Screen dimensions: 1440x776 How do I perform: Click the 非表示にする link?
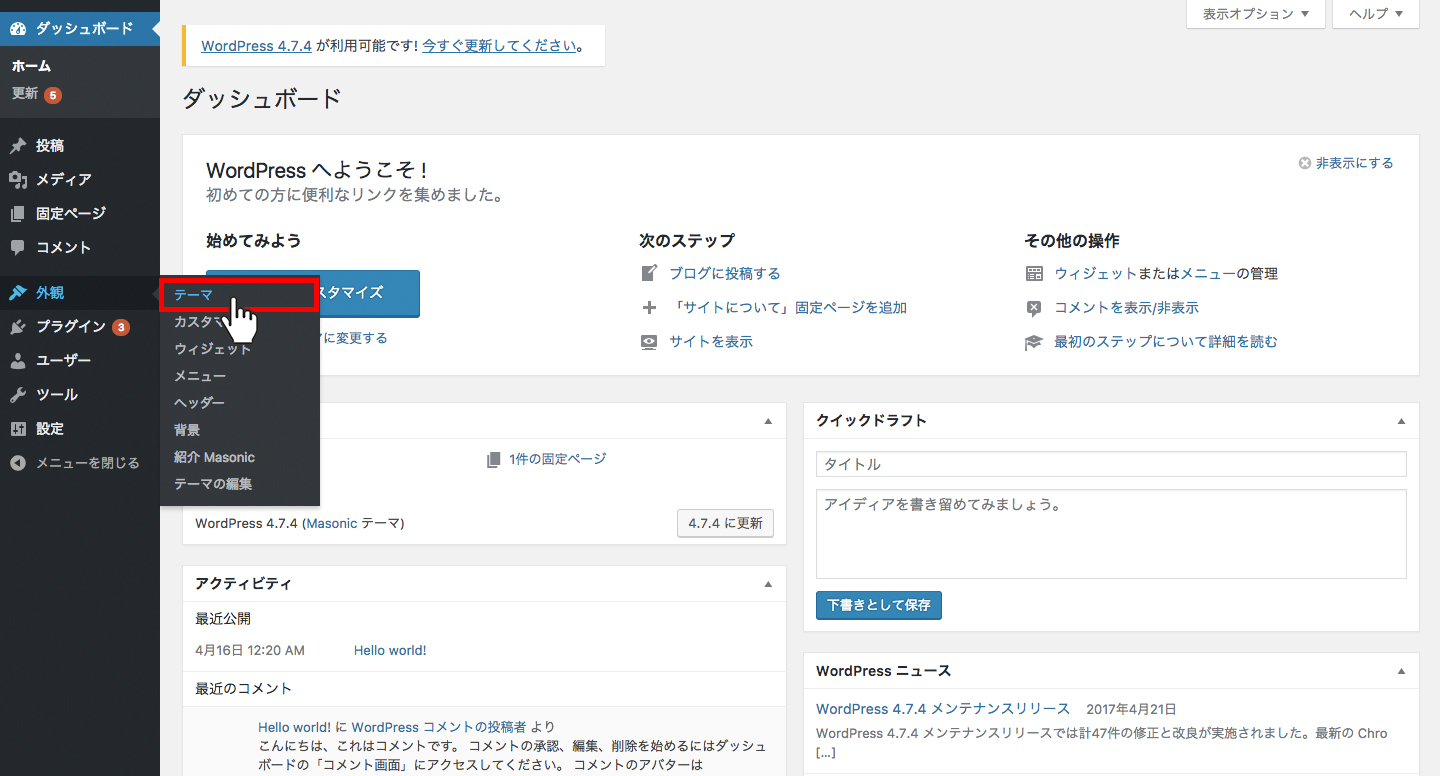1354,163
